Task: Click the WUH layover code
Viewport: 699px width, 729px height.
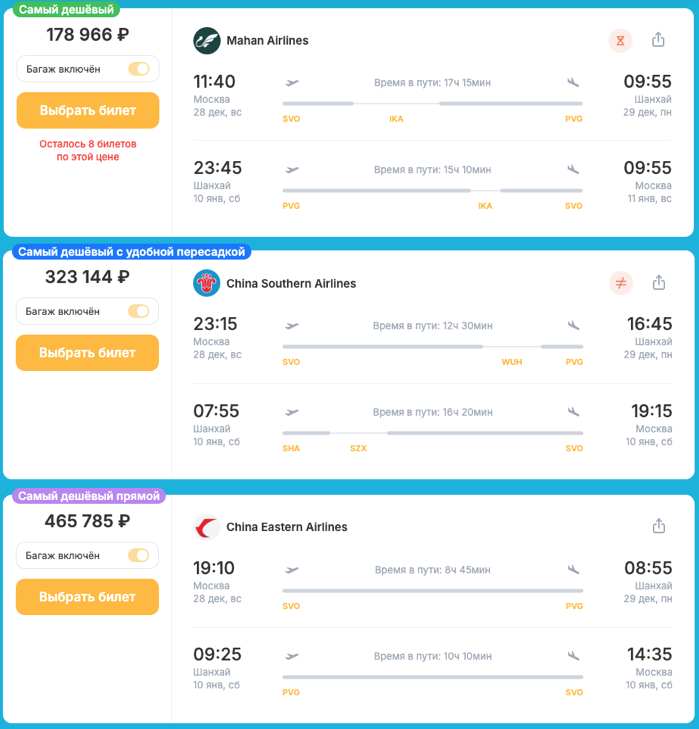Action: [511, 362]
